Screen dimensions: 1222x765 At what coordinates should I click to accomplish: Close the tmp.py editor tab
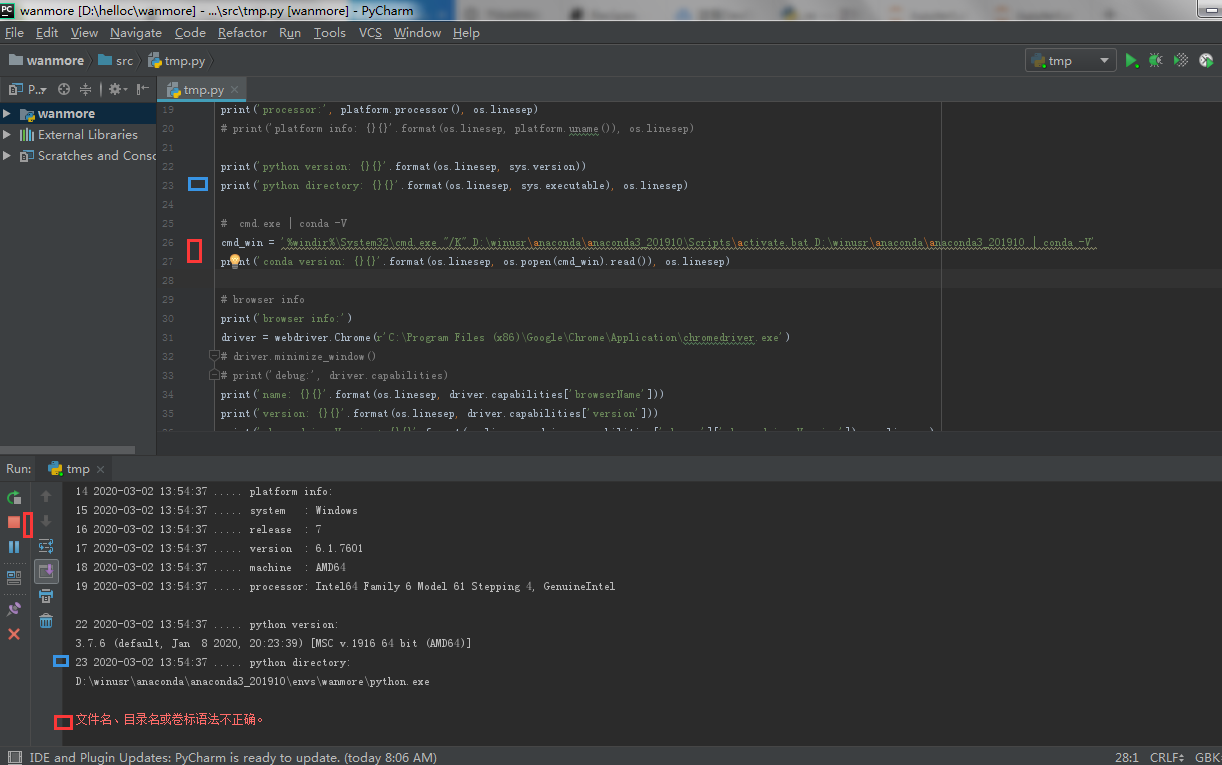click(234, 90)
